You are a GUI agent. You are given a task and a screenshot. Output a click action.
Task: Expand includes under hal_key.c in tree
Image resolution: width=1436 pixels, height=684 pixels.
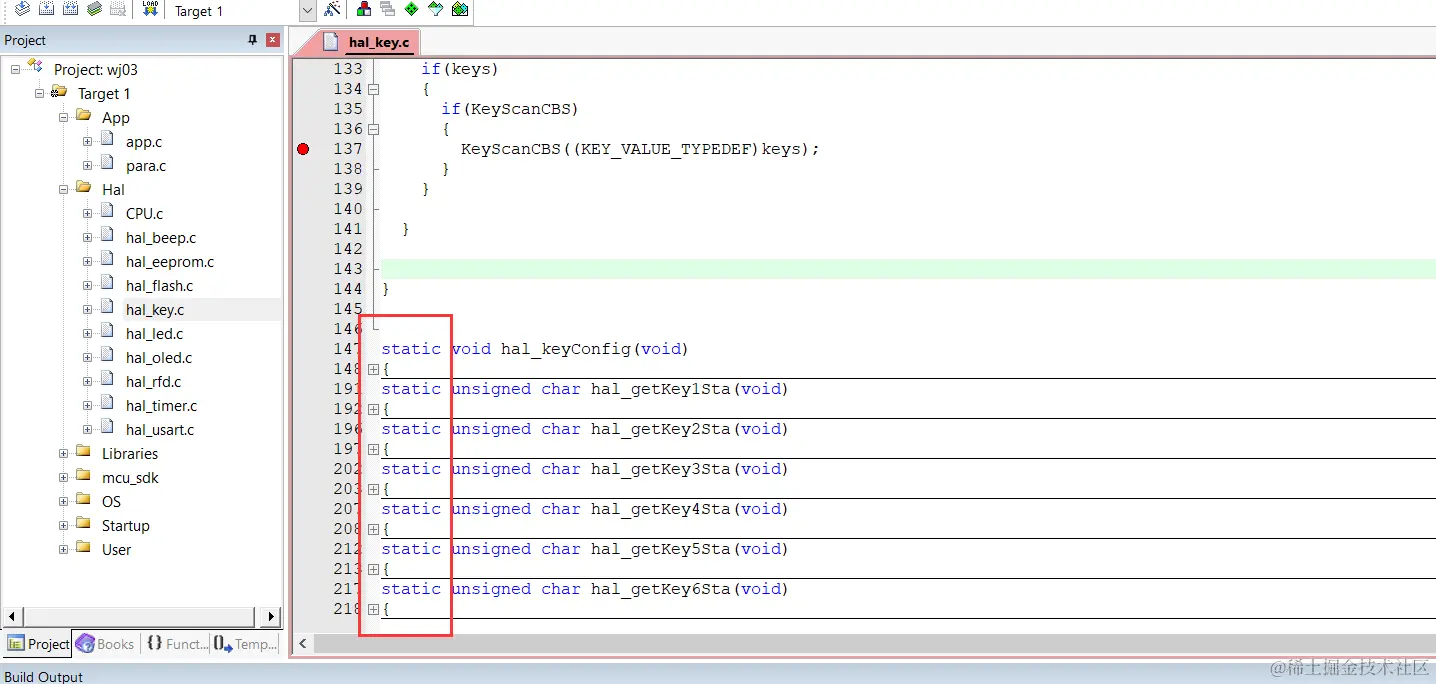(x=87, y=309)
